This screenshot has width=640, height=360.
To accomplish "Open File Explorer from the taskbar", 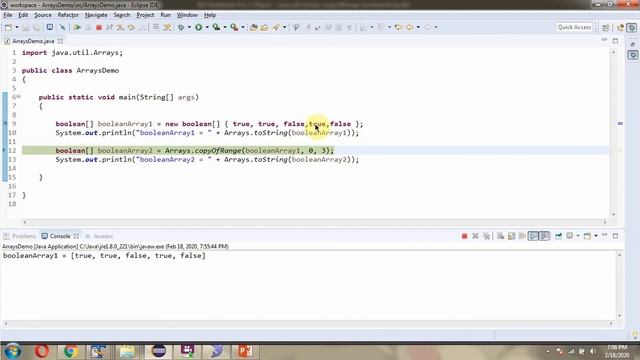I will click(x=127, y=351).
